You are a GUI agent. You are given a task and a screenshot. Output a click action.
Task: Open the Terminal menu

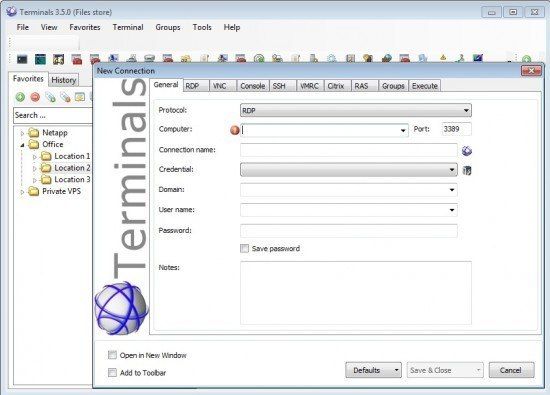(128, 27)
